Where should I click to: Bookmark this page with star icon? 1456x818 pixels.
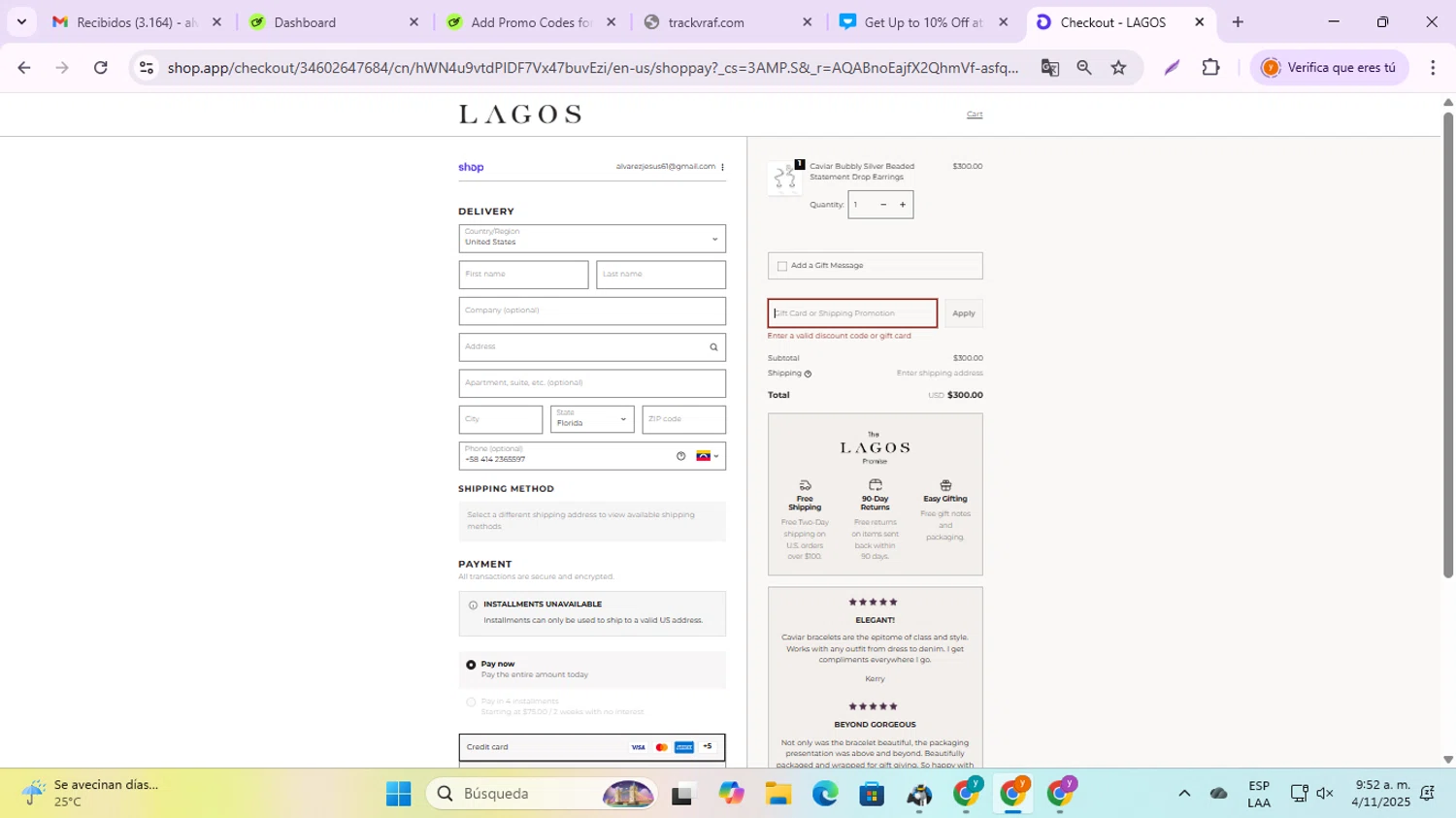click(1119, 67)
